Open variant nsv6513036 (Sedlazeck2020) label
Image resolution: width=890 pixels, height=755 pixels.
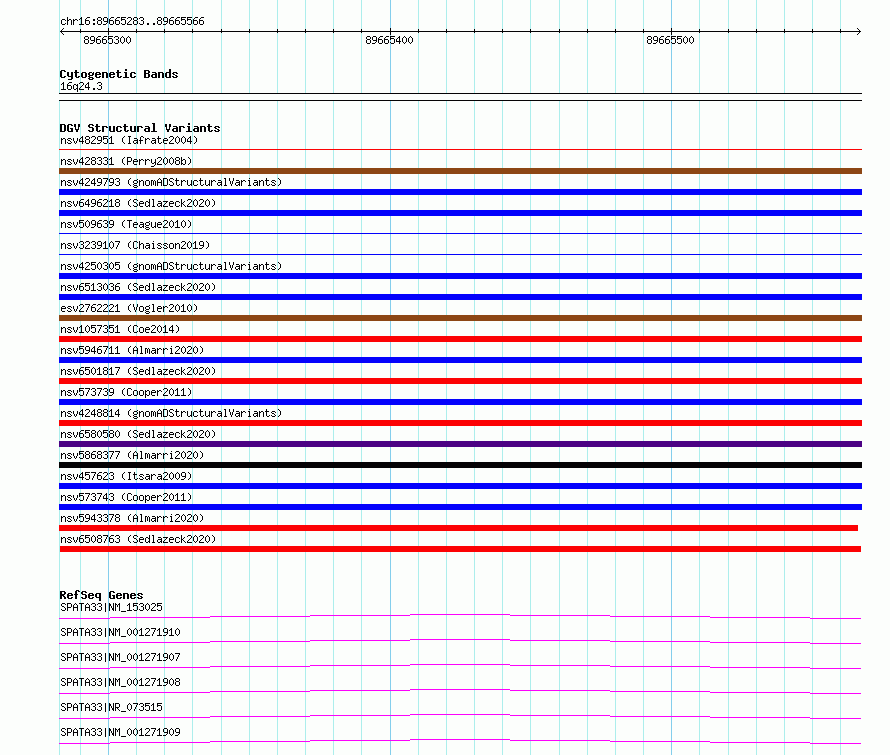coord(138,287)
